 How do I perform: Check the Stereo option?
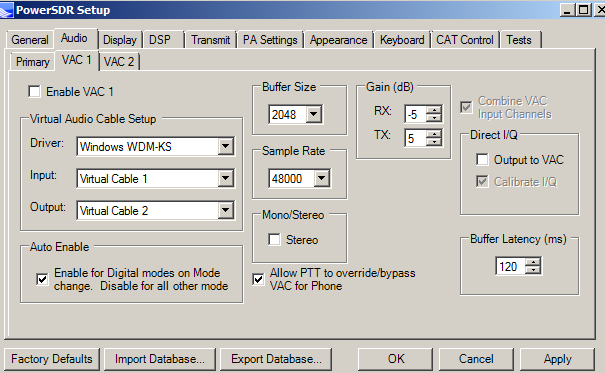tap(274, 240)
